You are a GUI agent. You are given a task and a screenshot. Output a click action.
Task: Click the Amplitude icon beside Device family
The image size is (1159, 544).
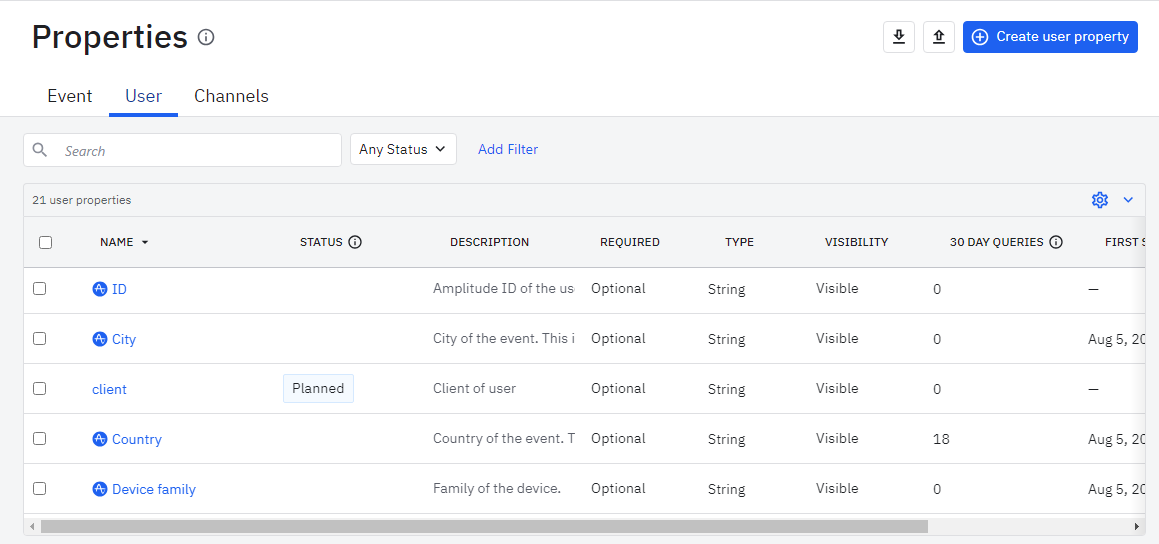[x=100, y=489]
